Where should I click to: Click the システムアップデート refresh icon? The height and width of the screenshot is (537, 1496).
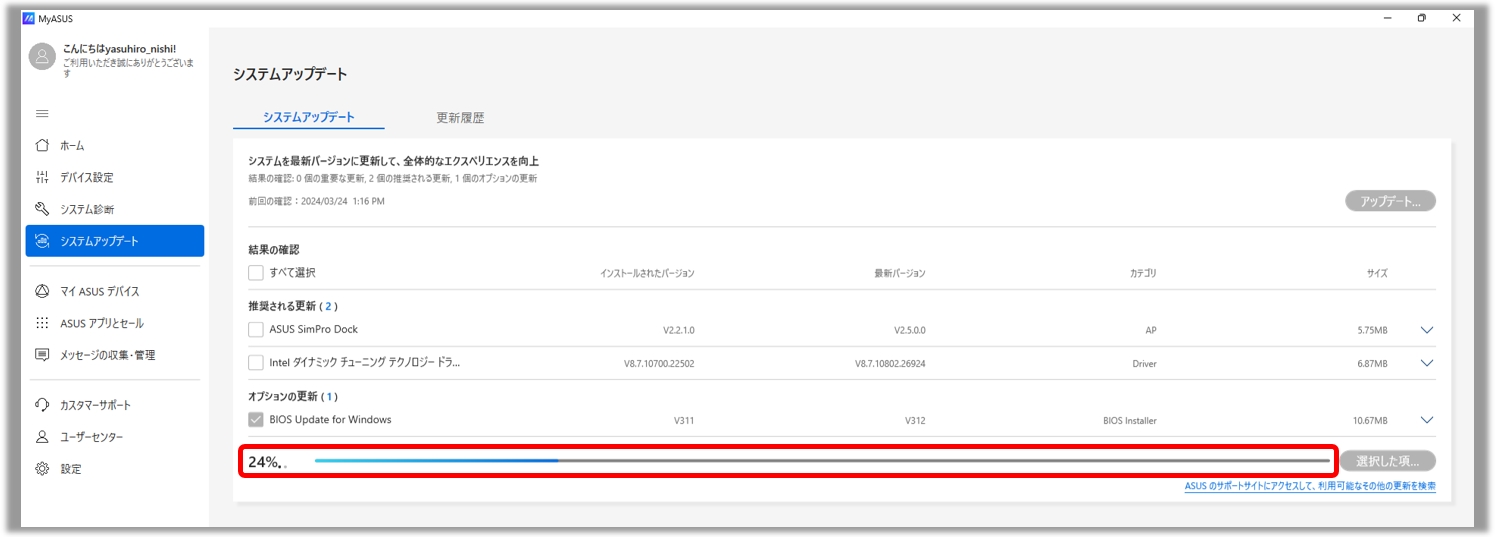point(42,241)
